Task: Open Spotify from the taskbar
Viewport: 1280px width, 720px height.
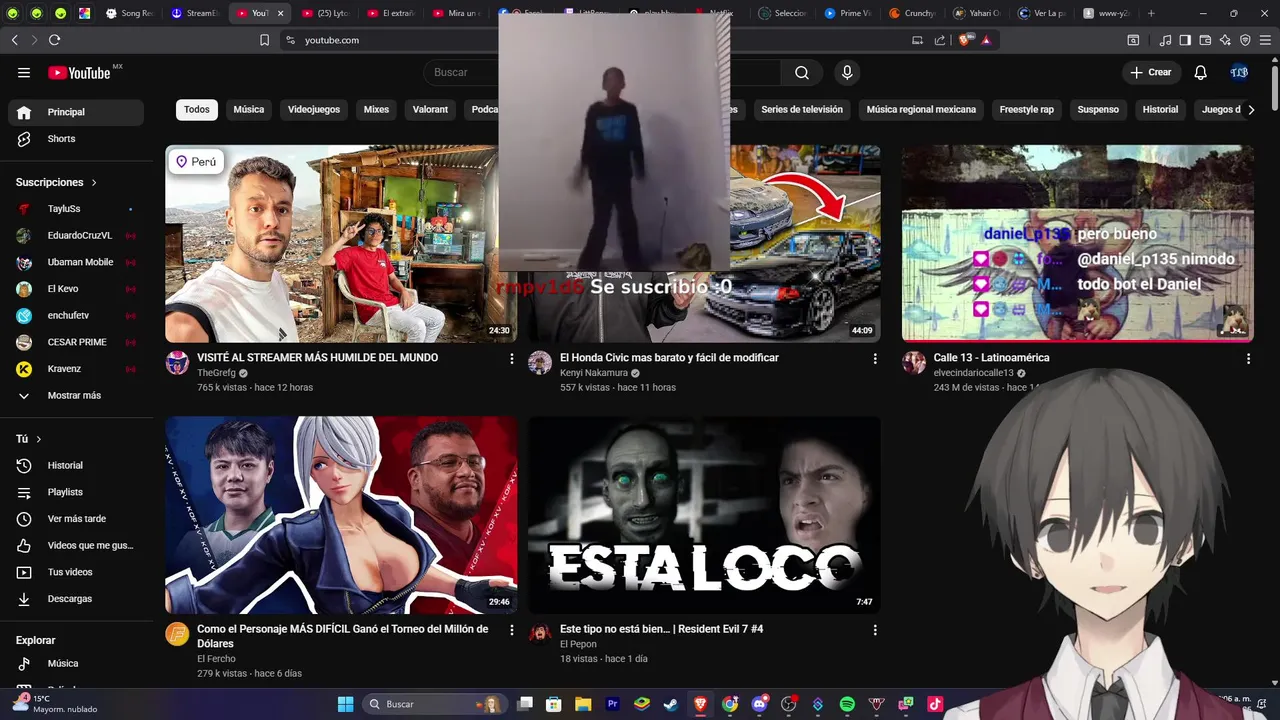Action: tap(847, 704)
